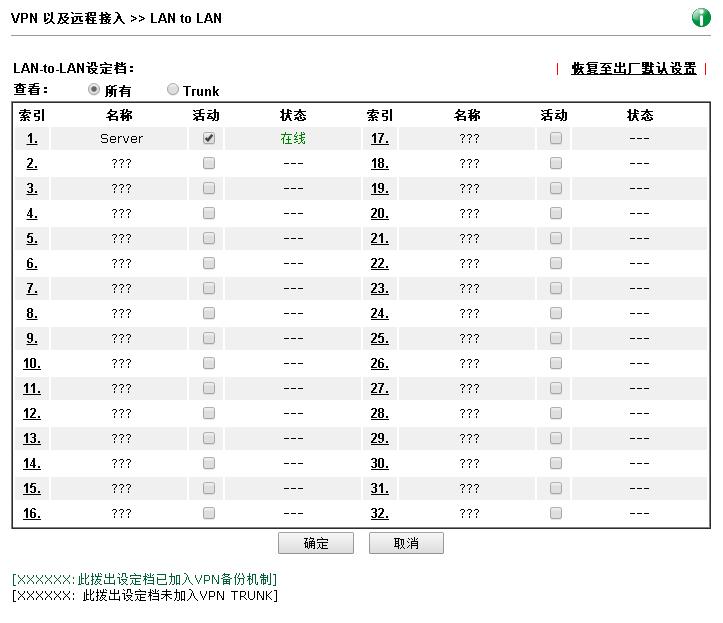Open profile index 26 link
Viewport: 723px width, 623px height.
[x=379, y=363]
